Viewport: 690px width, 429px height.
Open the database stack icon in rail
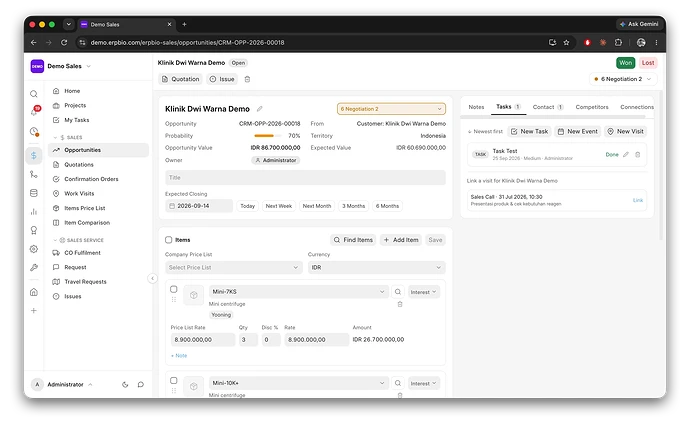pos(34,193)
